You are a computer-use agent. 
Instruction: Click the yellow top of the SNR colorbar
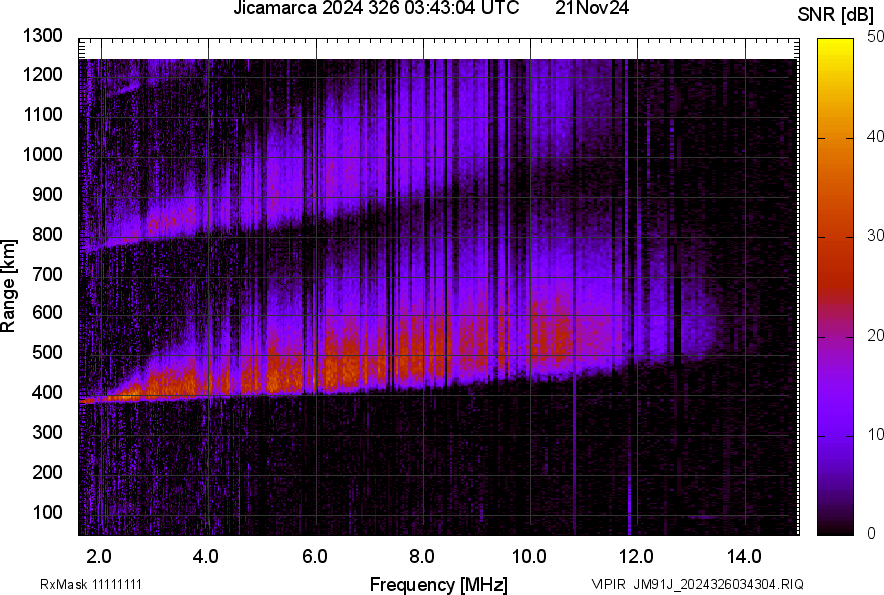pyautogui.click(x=837, y=48)
